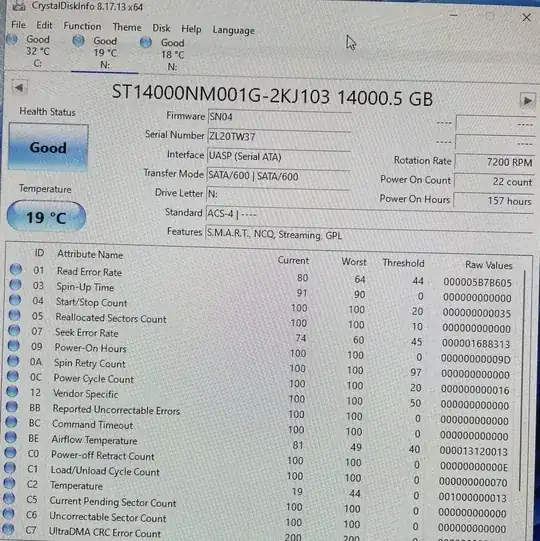540x541 pixels.
Task: Click status icon for Power Cycle Count
Action: coord(13,376)
